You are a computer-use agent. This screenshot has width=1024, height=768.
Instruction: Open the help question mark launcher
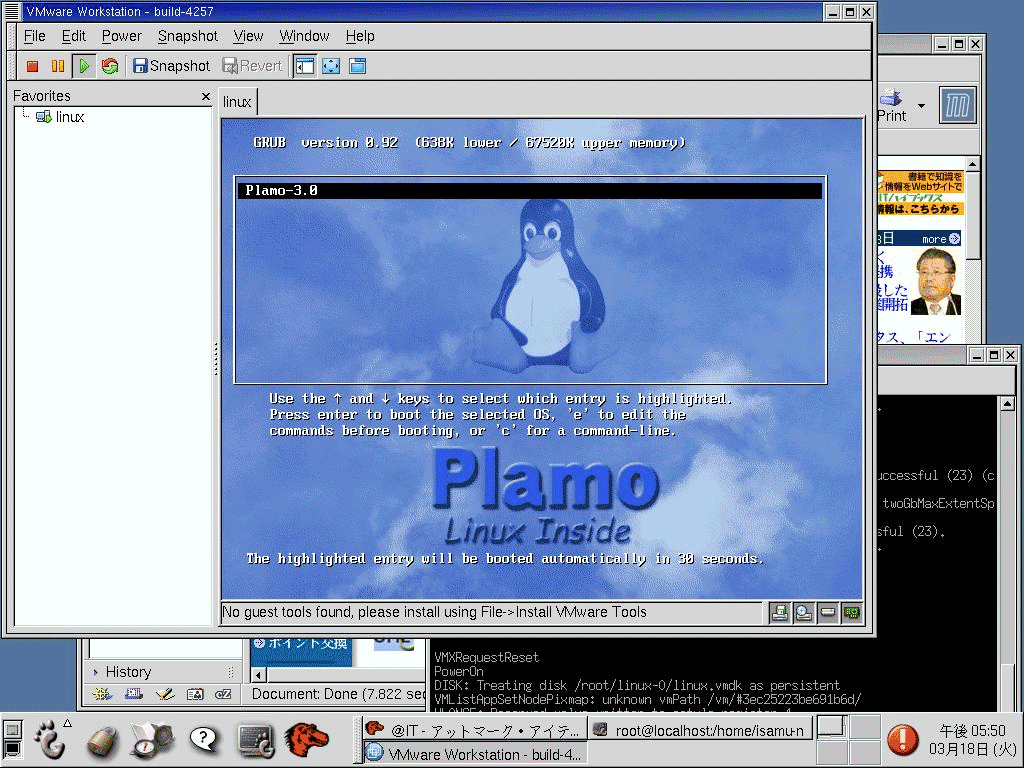[204, 740]
